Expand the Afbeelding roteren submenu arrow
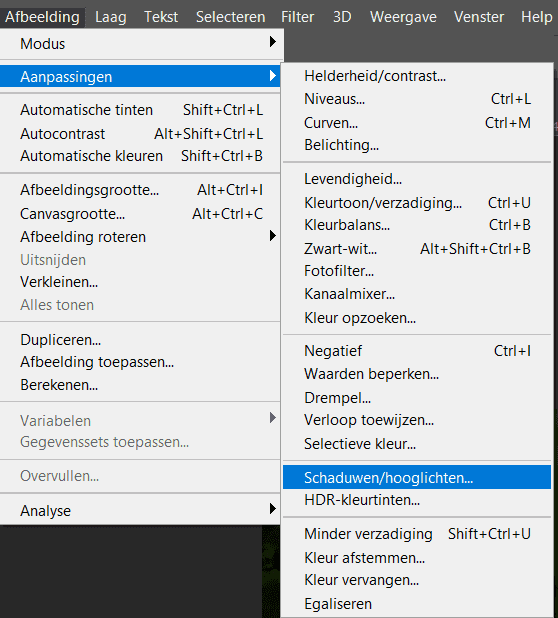 pos(272,236)
